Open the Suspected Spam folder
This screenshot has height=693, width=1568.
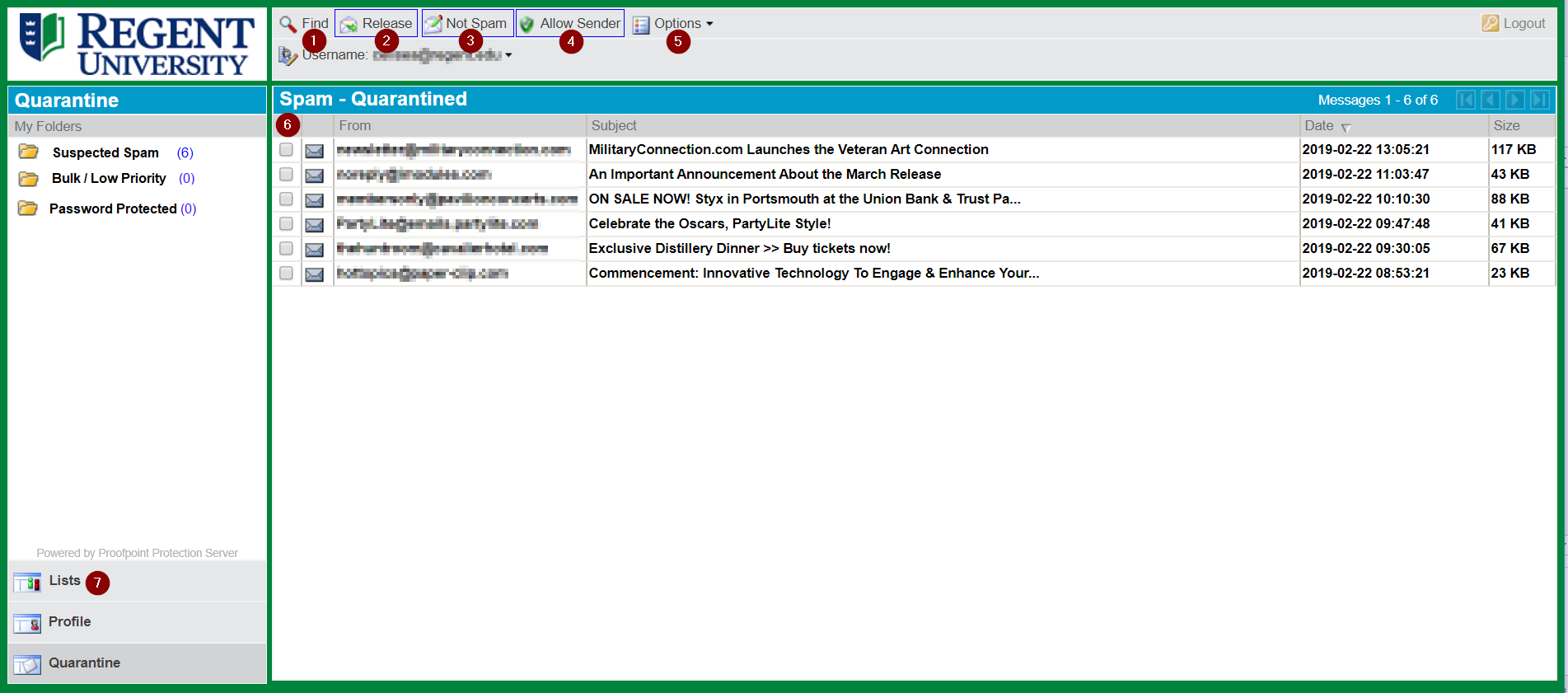coord(105,152)
